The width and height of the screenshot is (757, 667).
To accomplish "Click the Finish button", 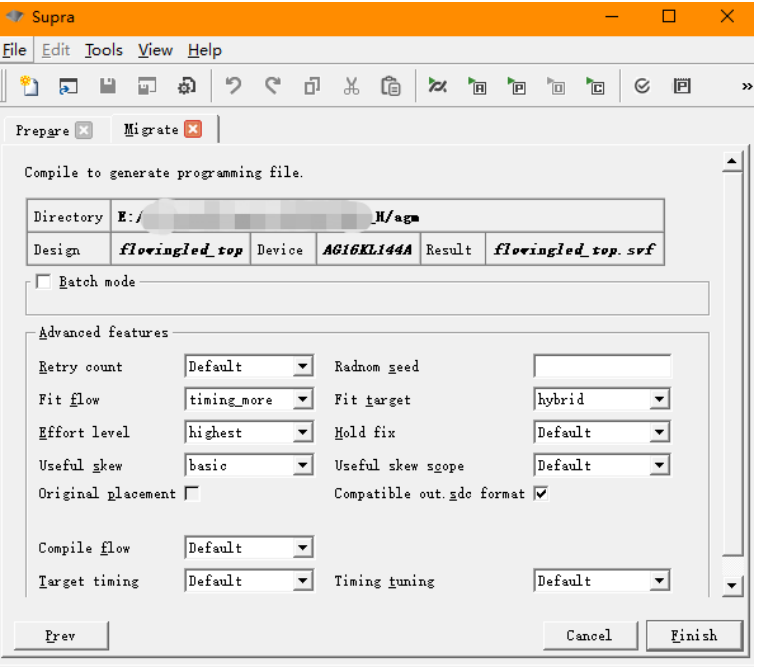I will point(694,636).
